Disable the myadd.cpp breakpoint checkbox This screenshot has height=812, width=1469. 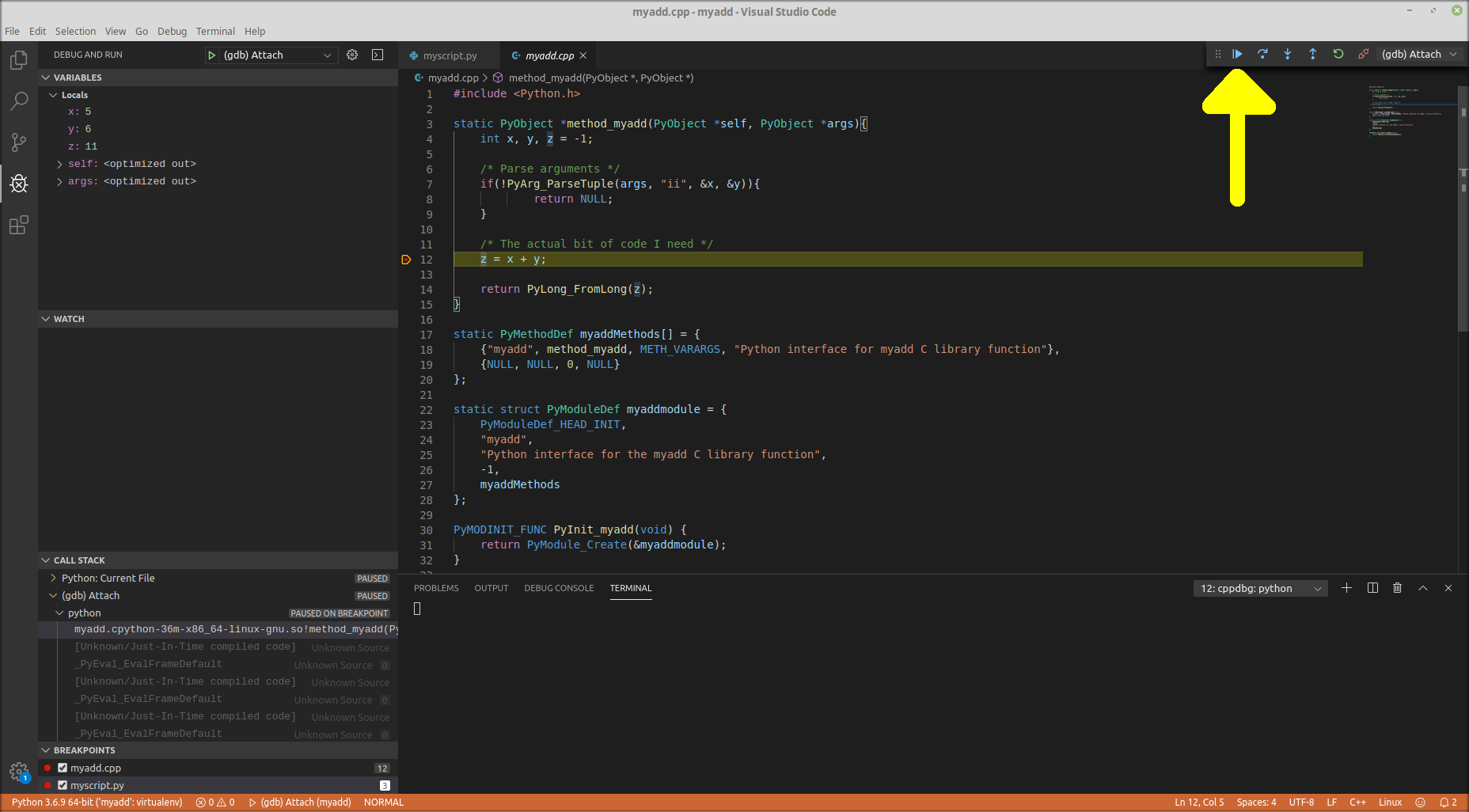pos(63,768)
